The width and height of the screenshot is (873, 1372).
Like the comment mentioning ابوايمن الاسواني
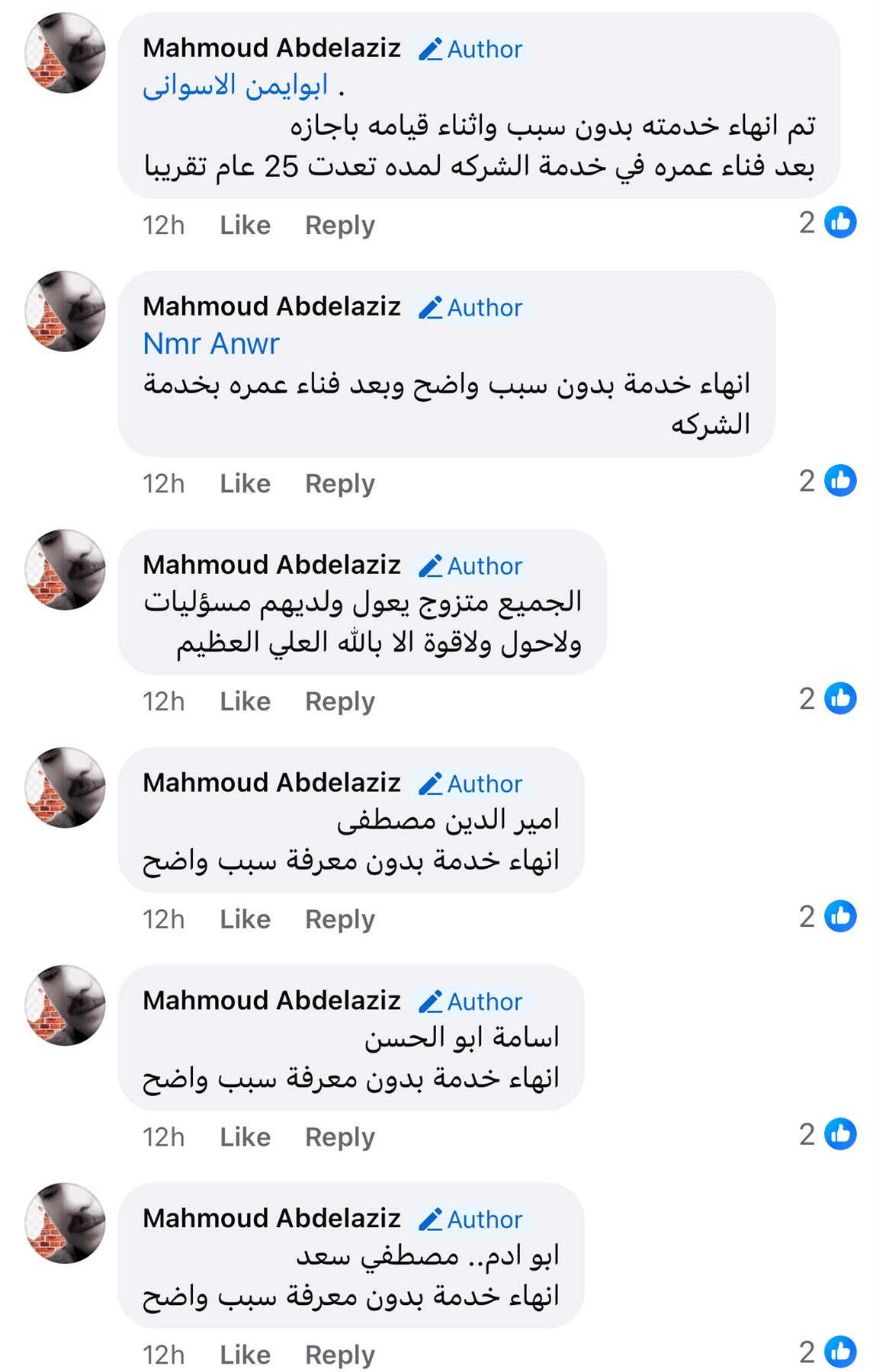click(245, 226)
